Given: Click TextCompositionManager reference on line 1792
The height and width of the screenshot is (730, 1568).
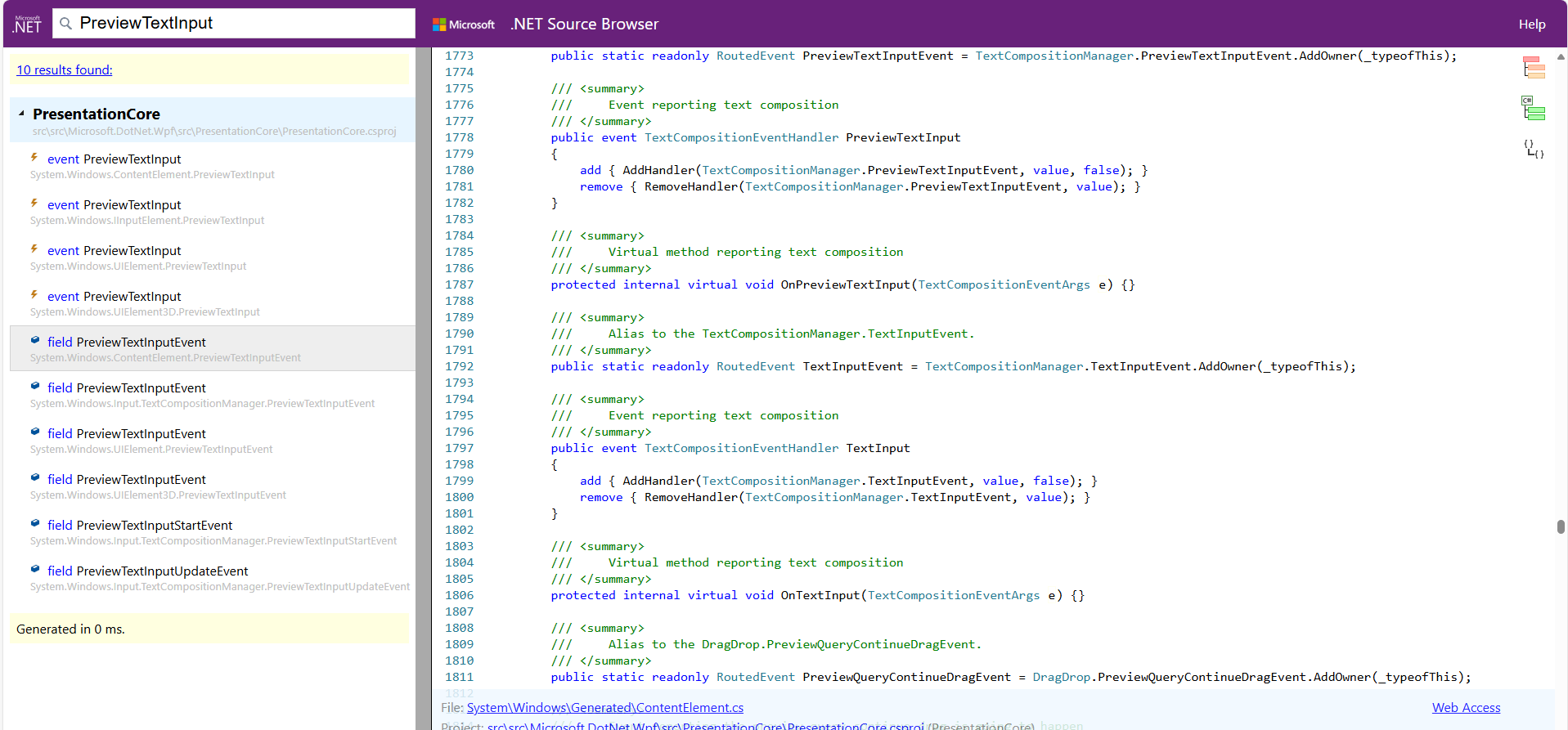Looking at the screenshot, I should point(1004,366).
